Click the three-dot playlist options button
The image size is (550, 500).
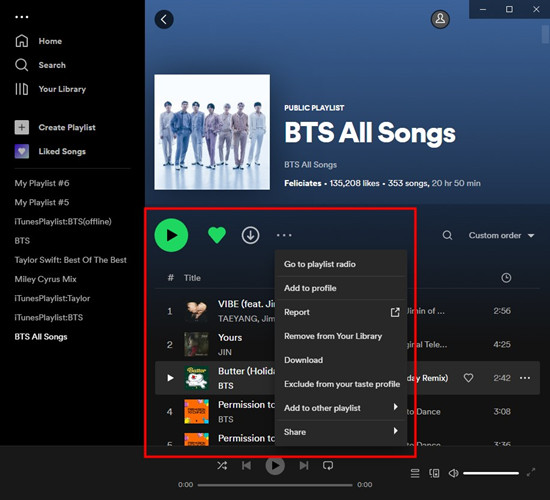tap(284, 235)
